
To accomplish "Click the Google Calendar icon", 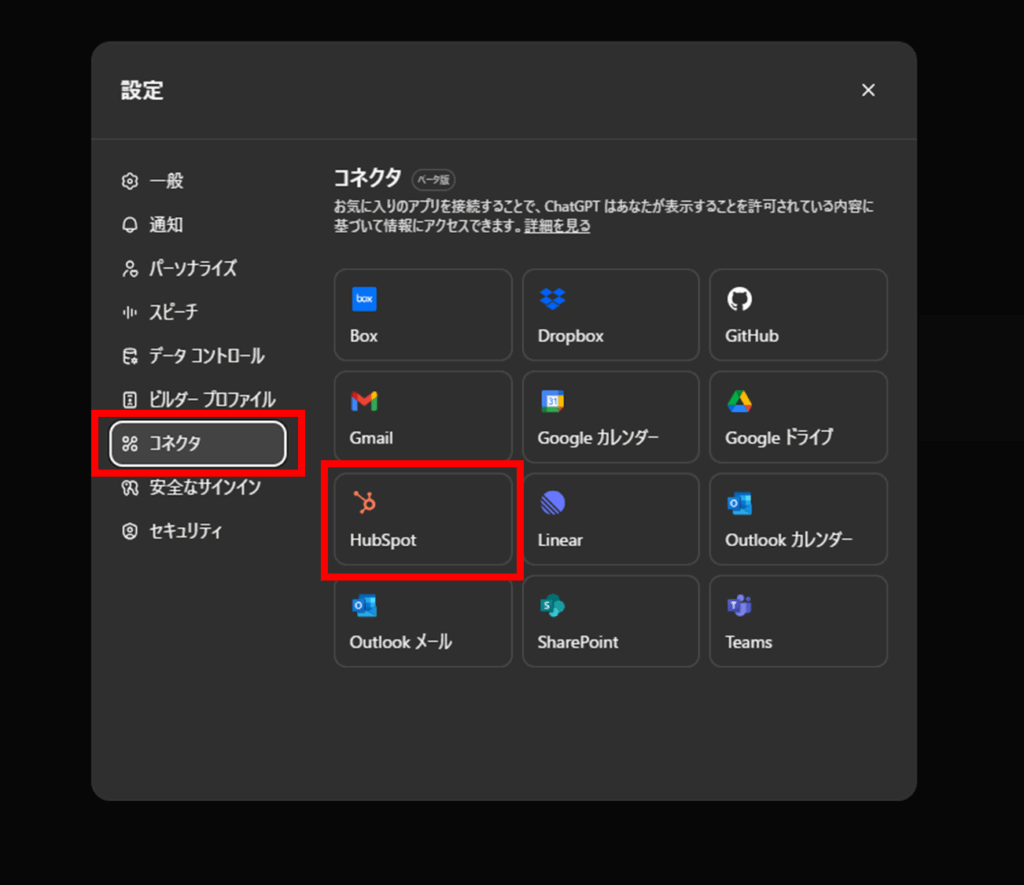I will [x=552, y=401].
